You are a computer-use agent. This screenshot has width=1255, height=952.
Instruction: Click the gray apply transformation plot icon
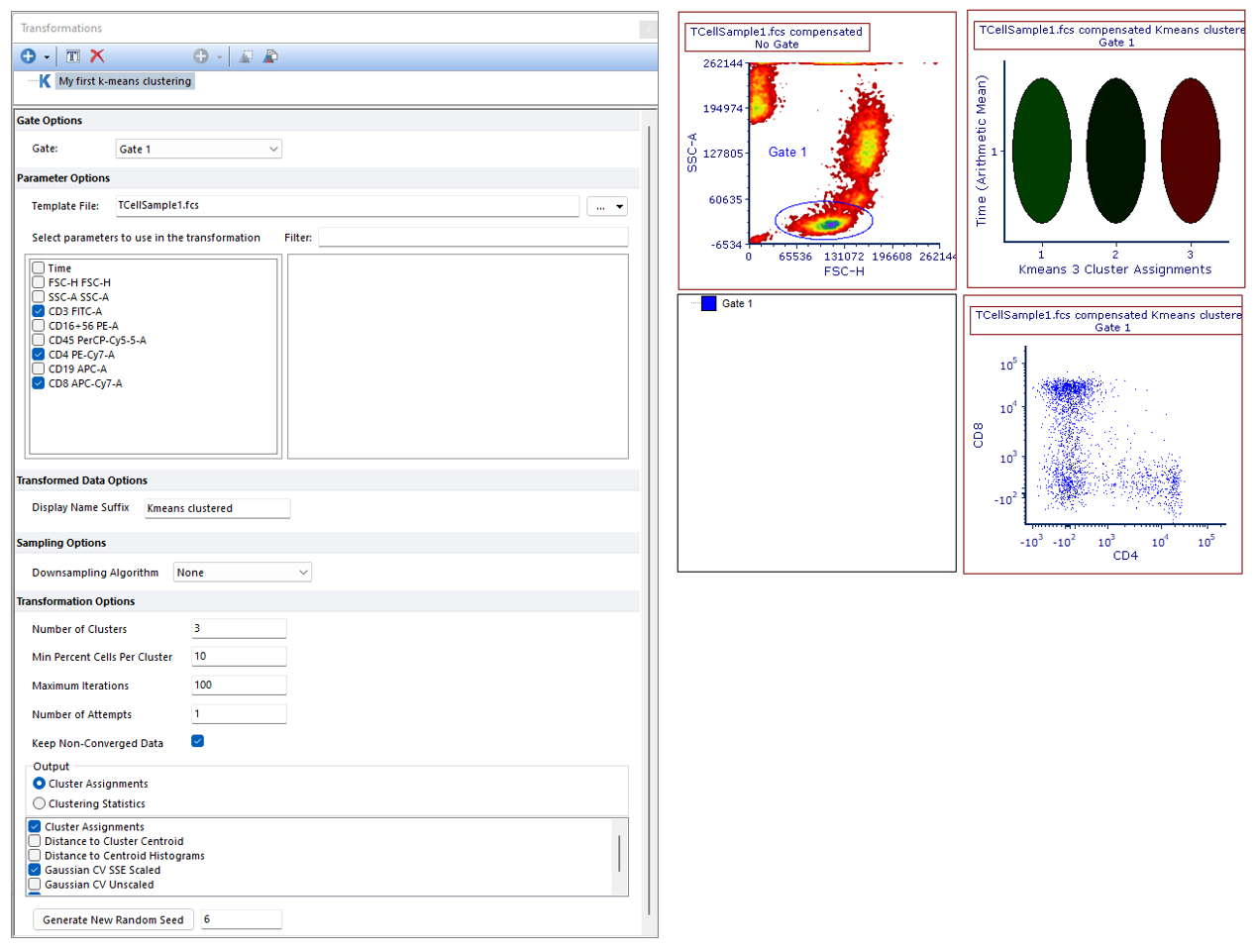click(x=245, y=56)
